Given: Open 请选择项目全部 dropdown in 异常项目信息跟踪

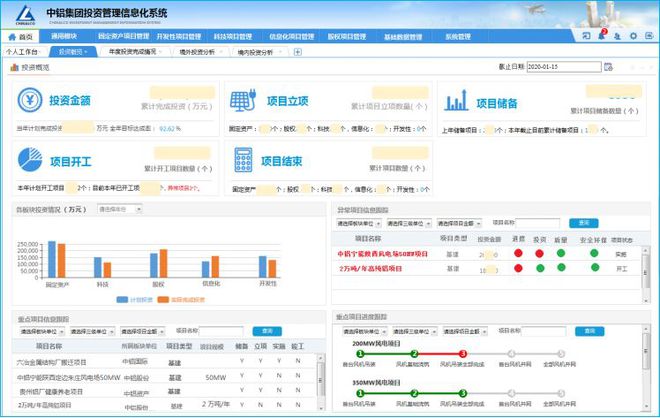Looking at the screenshot, I should [x=459, y=224].
